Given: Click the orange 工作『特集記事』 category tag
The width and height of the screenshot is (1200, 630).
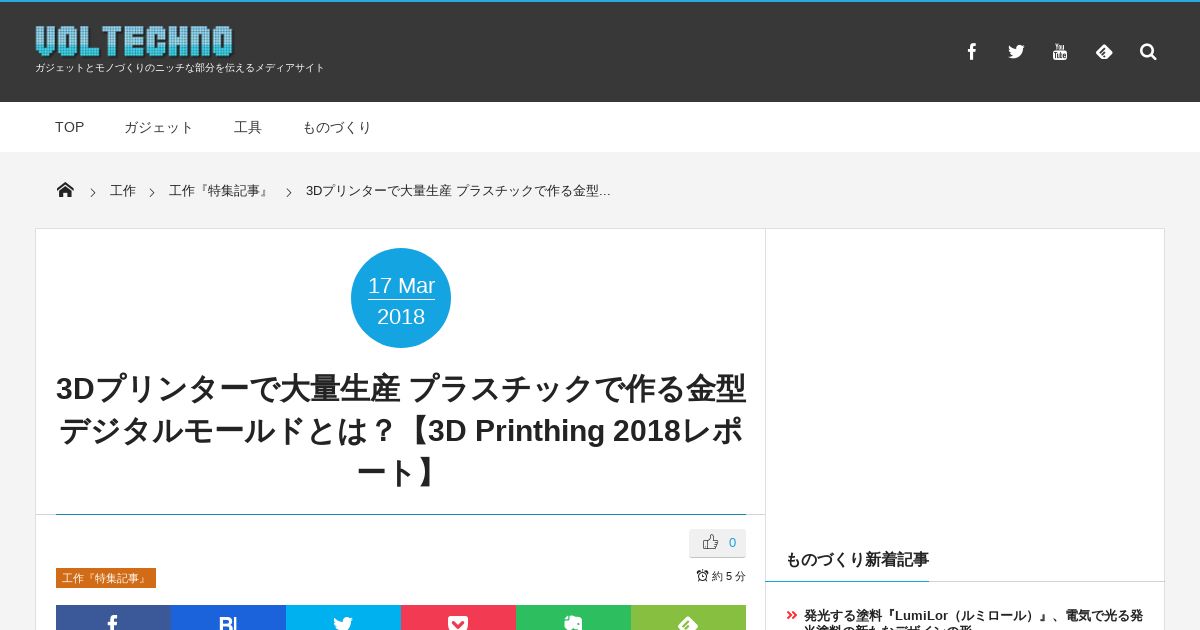Looking at the screenshot, I should tap(106, 578).
